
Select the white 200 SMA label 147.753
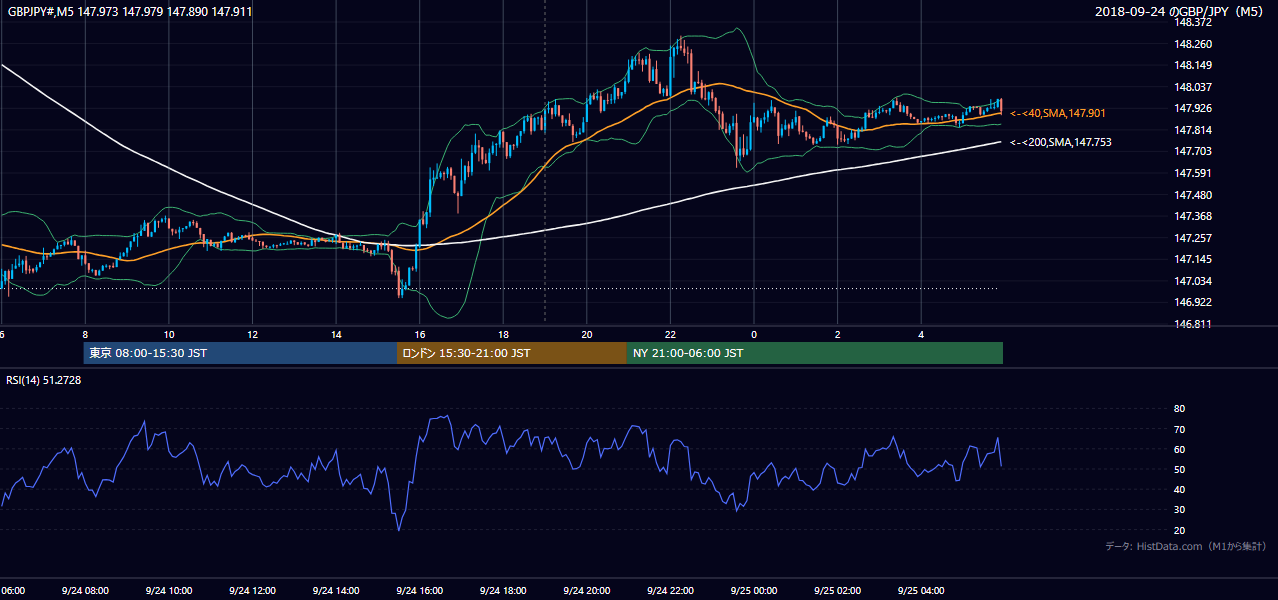point(1060,142)
